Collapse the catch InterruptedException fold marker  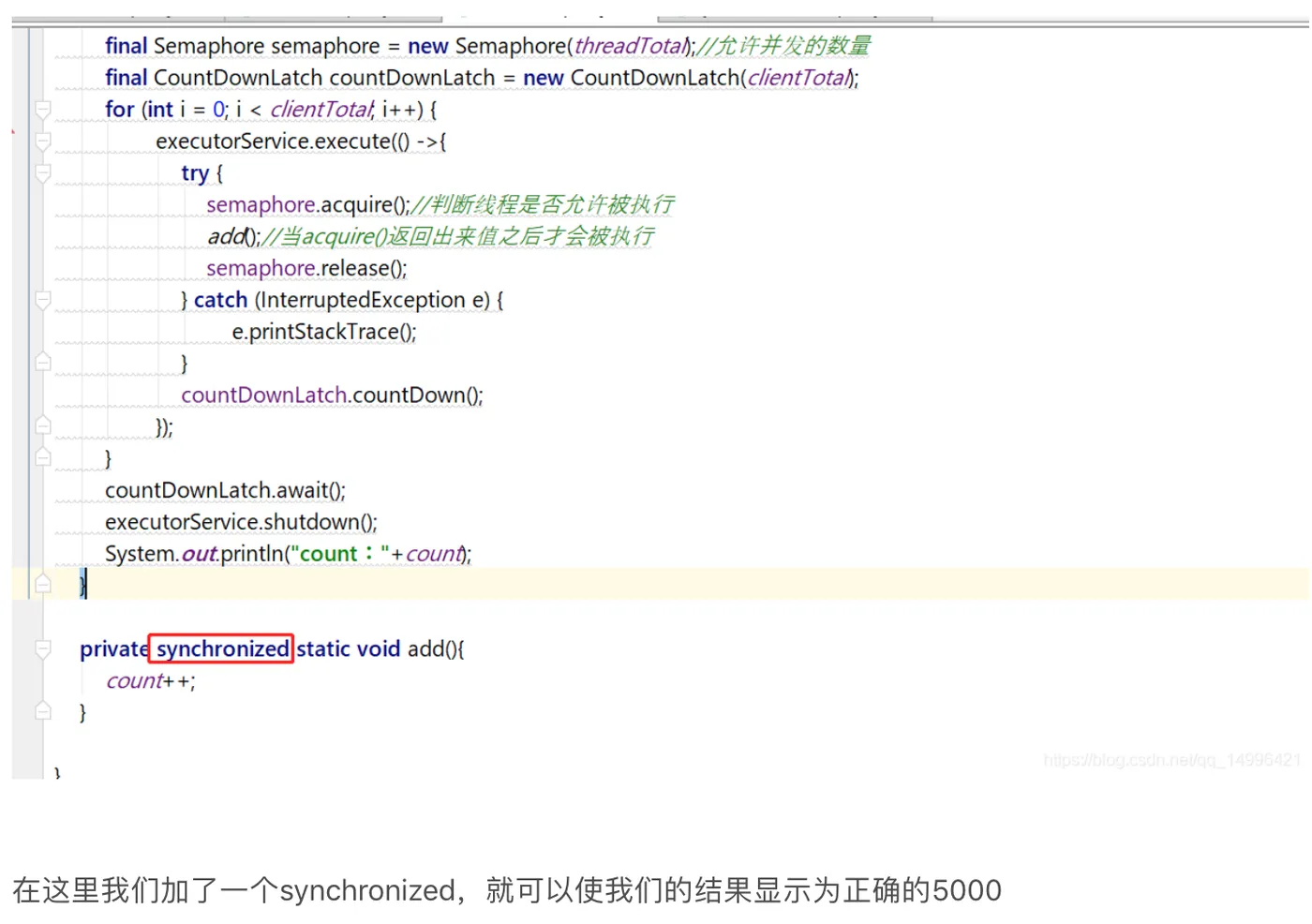pos(43,300)
